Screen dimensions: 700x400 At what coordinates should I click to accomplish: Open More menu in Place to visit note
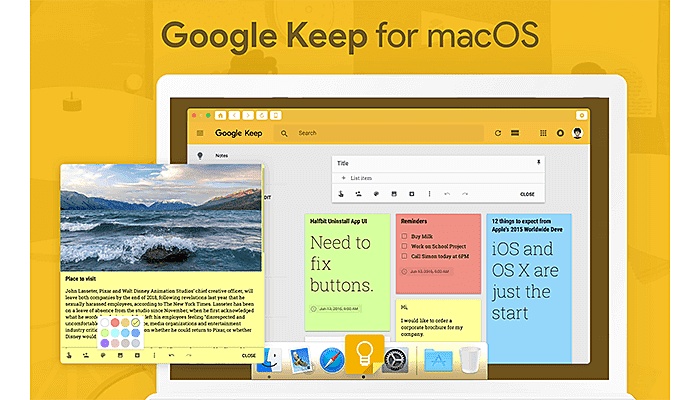pos(154,355)
